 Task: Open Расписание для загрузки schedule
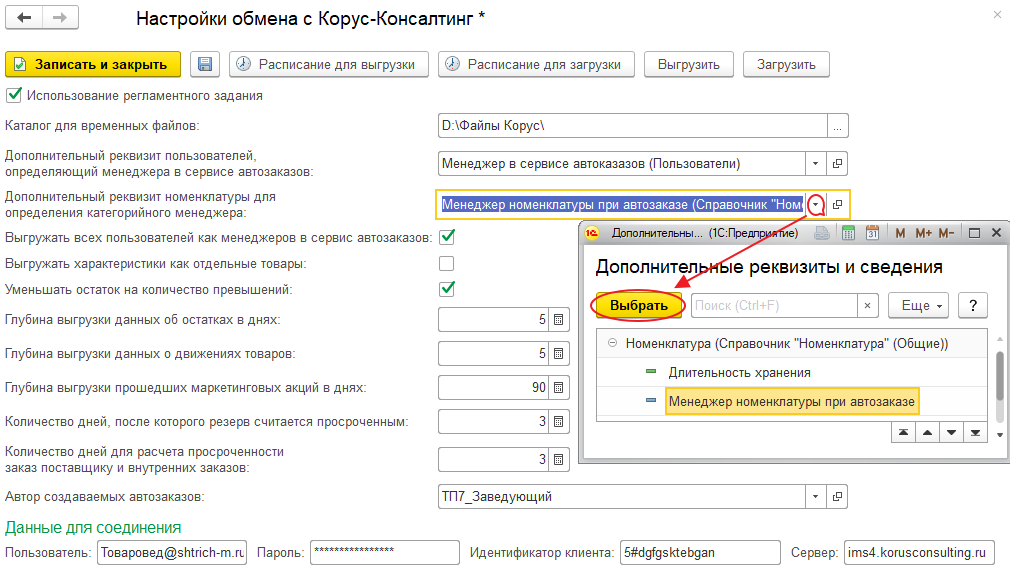[536, 64]
